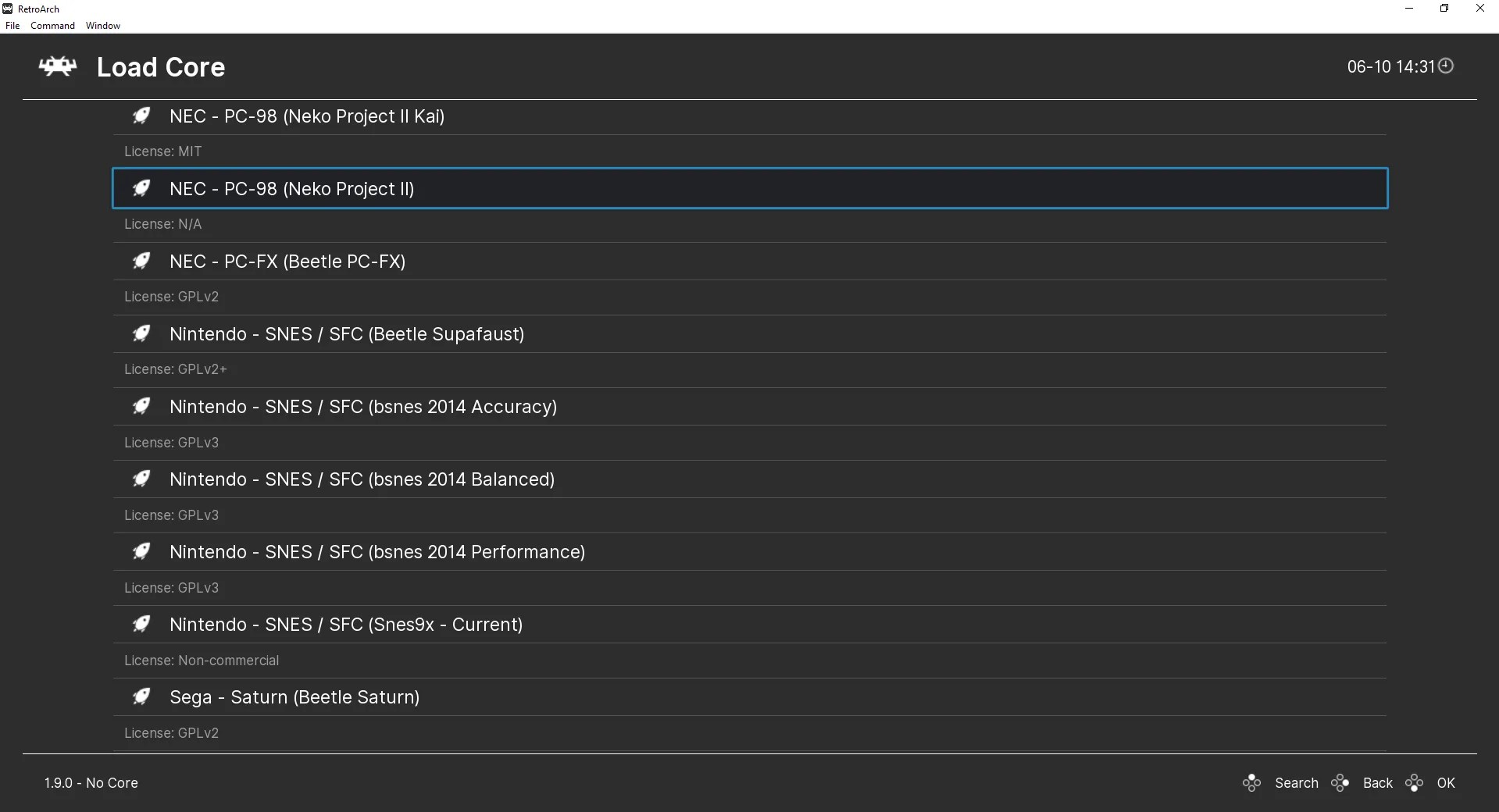The height and width of the screenshot is (812, 1499).
Task: Click the gamepad icon left of OK
Action: [x=1414, y=783]
